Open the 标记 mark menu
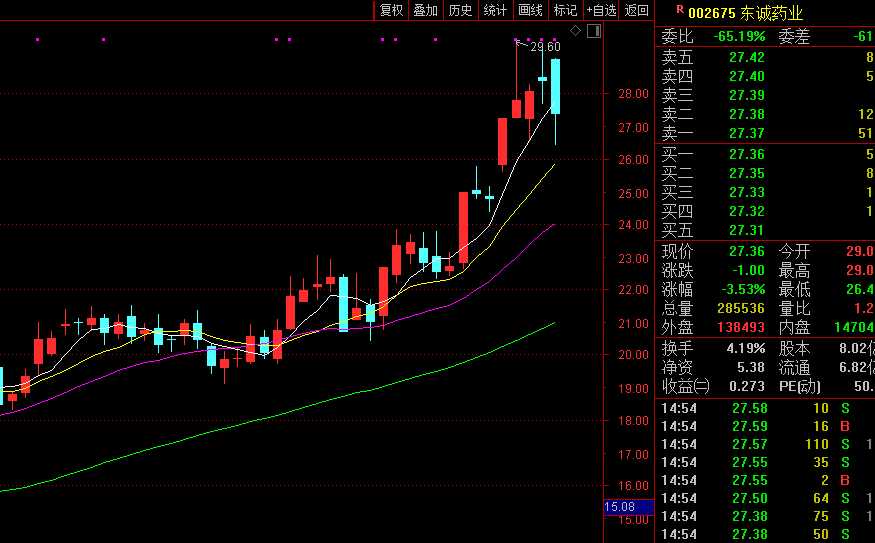Viewport: 875px width, 543px height. 565,10
